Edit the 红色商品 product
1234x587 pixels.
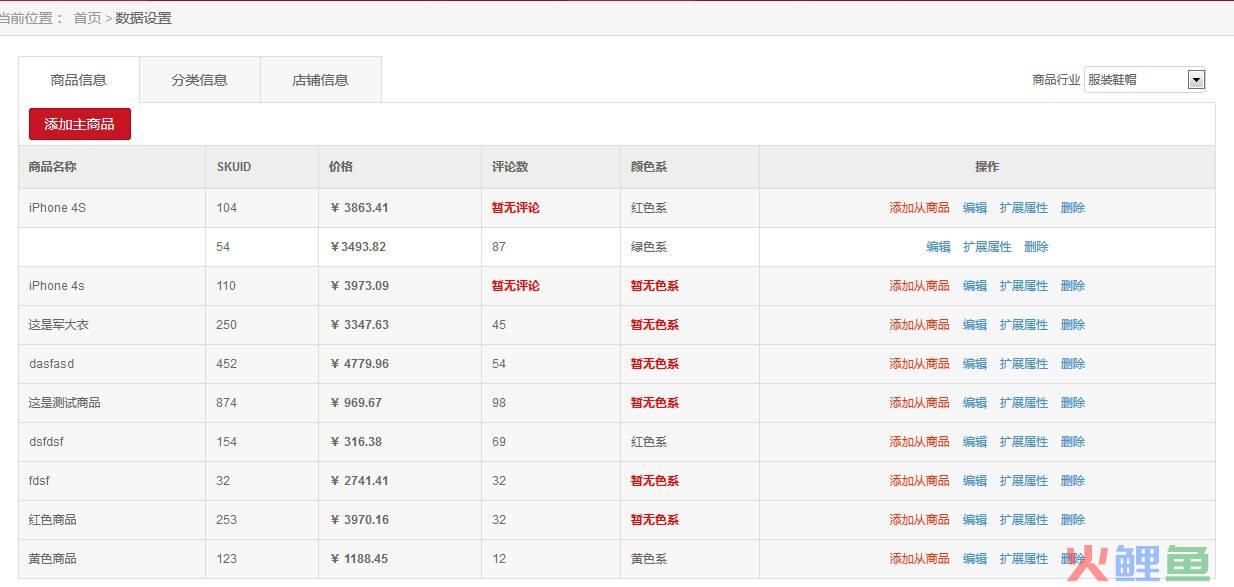click(975, 520)
